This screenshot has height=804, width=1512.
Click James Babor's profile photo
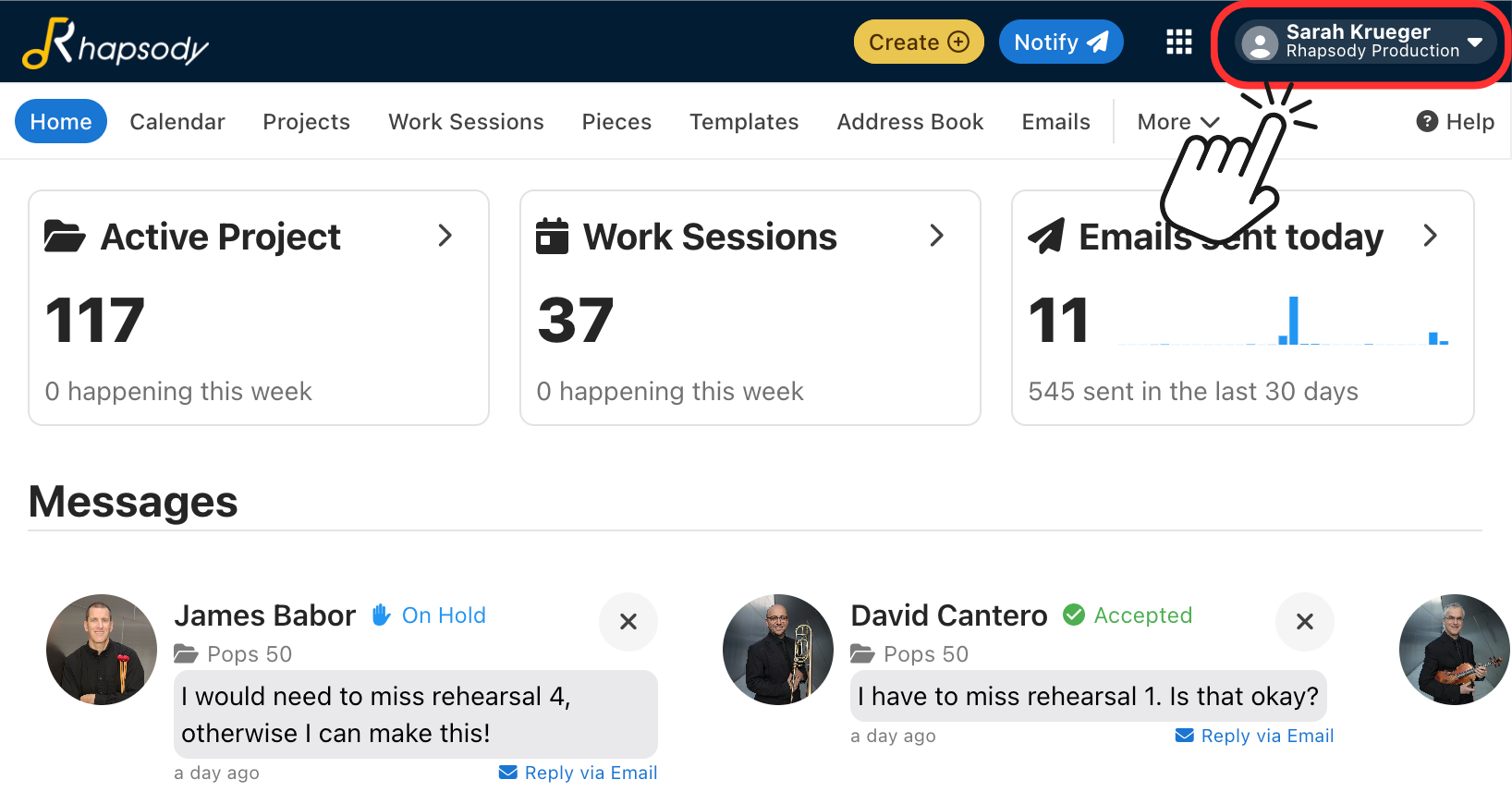[x=102, y=650]
